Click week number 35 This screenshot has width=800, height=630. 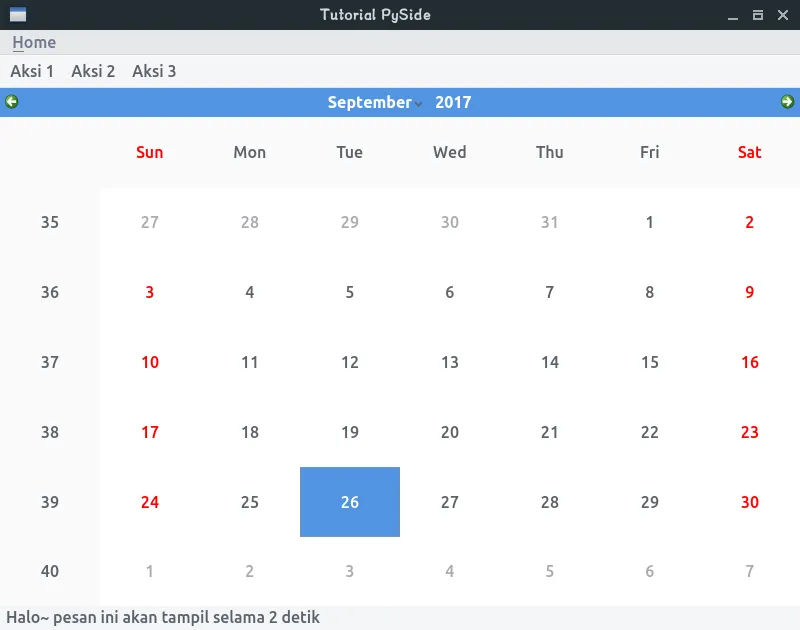pyautogui.click(x=50, y=222)
